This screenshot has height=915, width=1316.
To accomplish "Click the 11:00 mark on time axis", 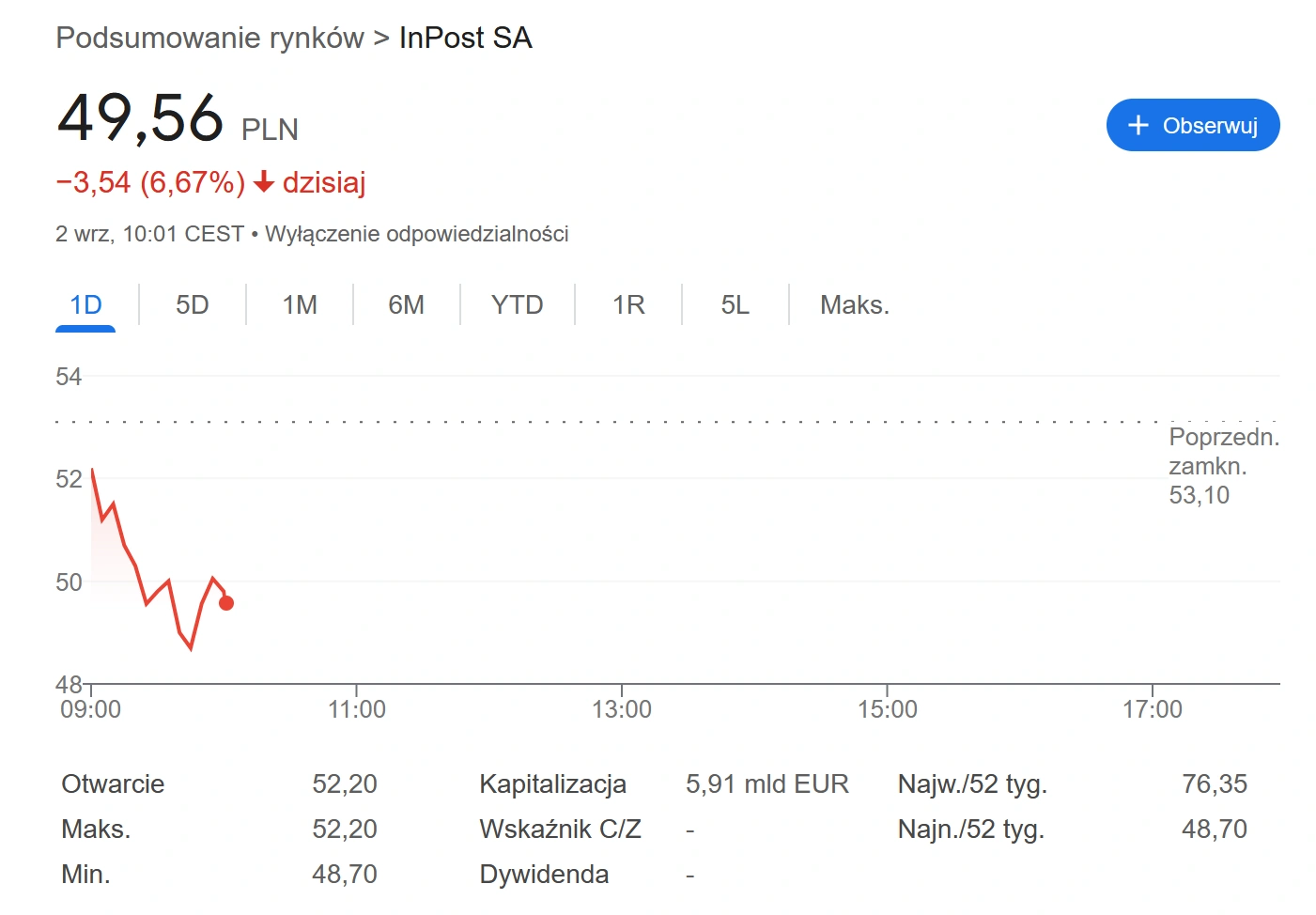I will pos(357,709).
